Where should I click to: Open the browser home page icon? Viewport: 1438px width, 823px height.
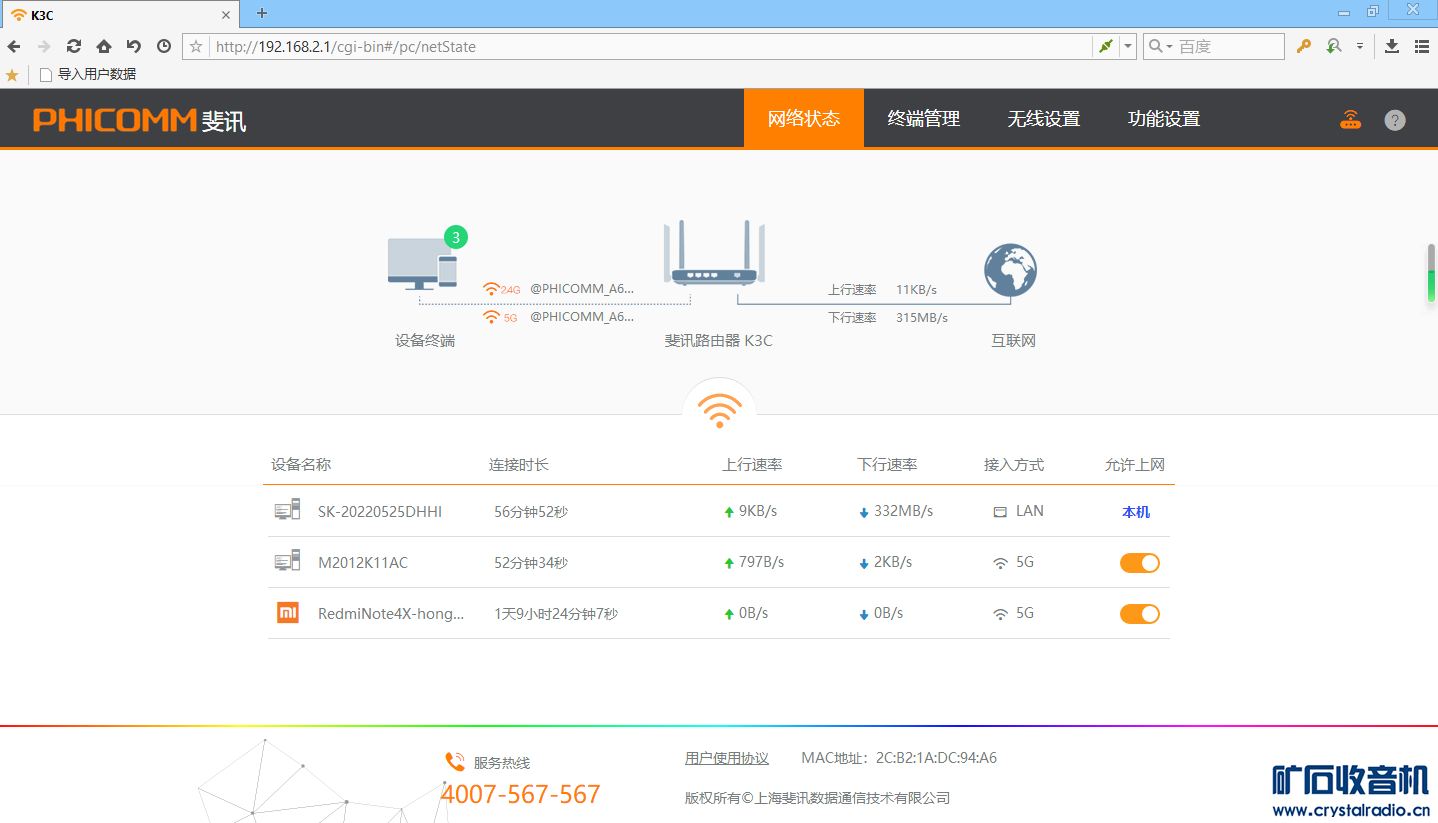coord(104,46)
